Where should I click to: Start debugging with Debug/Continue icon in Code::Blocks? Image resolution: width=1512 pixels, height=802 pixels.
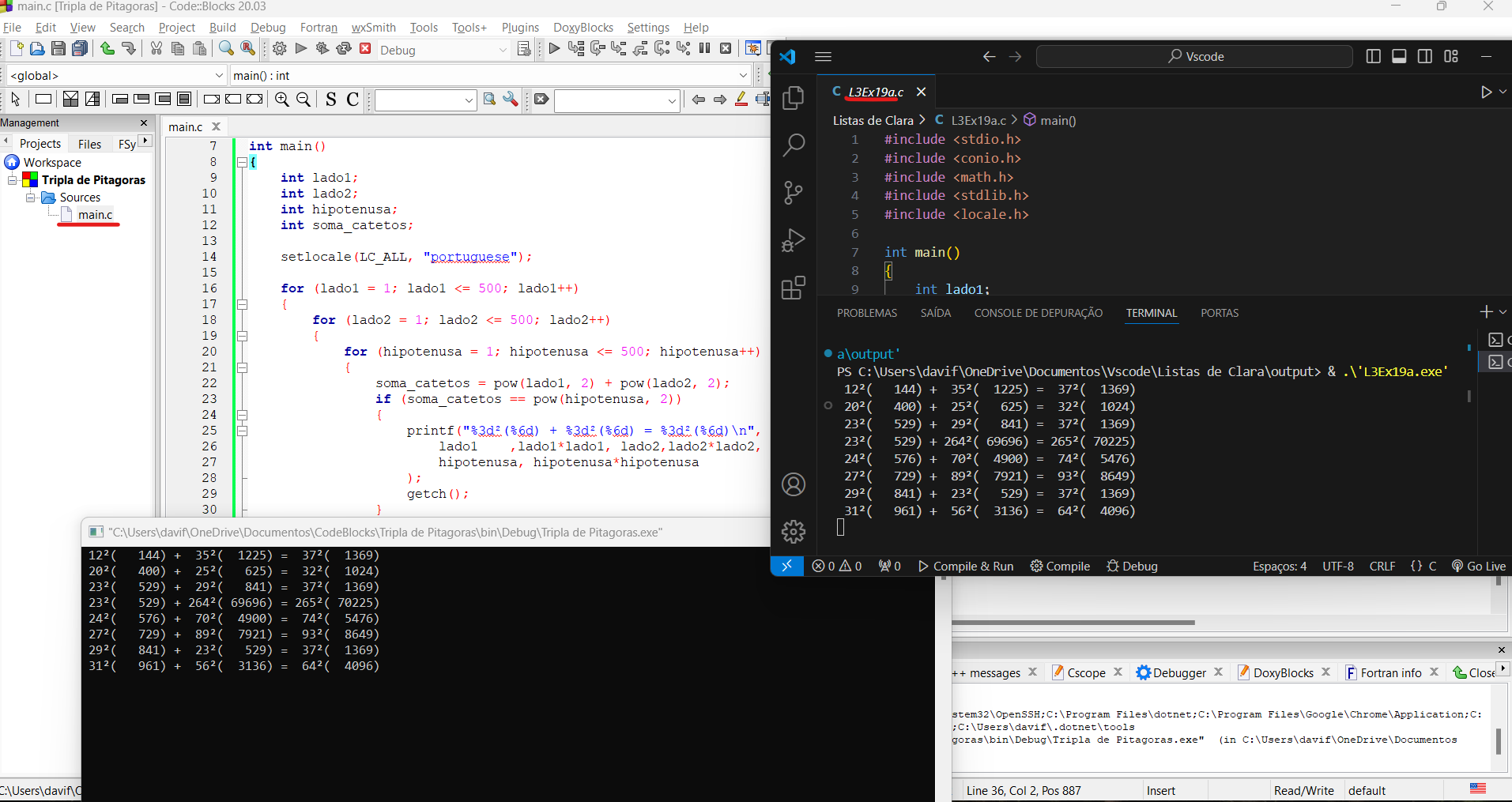pyautogui.click(x=554, y=49)
